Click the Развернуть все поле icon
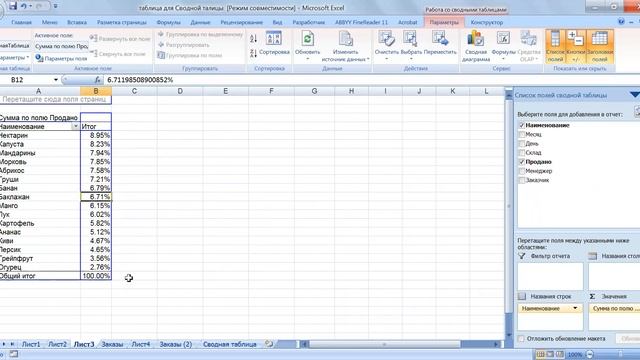The image size is (640, 360). [93, 39]
